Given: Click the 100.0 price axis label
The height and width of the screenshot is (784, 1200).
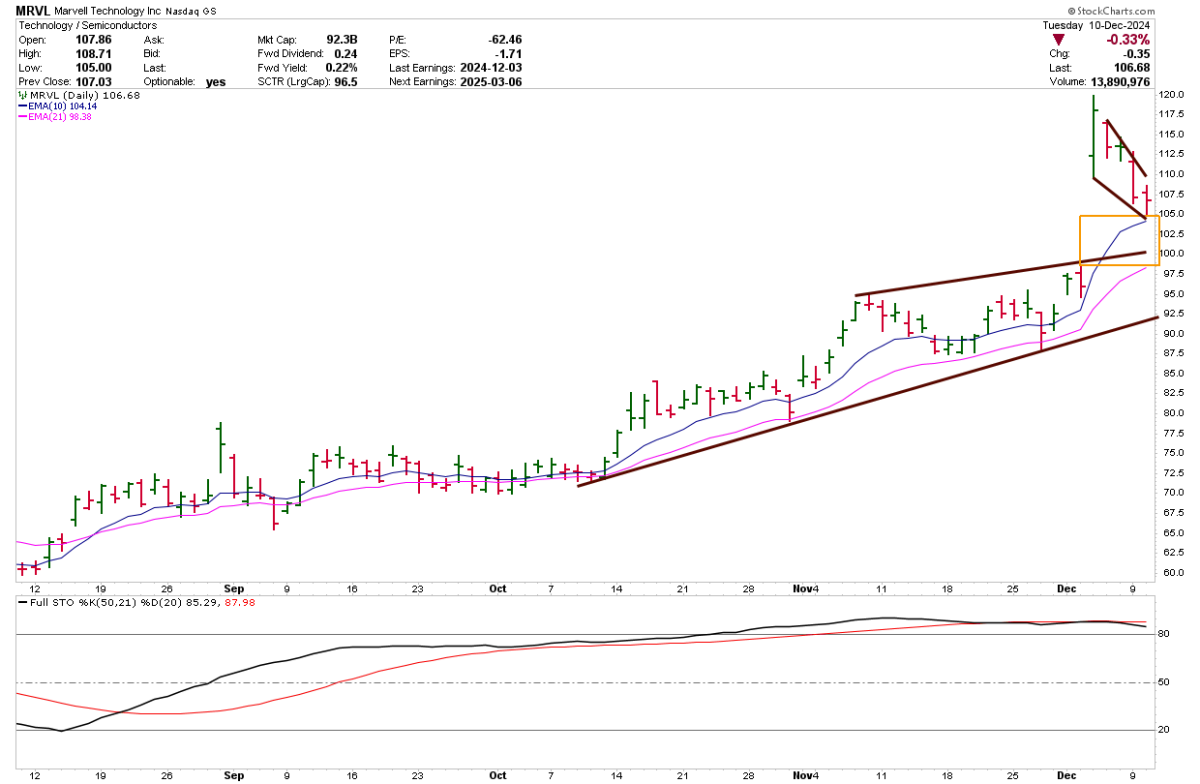Looking at the screenshot, I should [x=1172, y=254].
